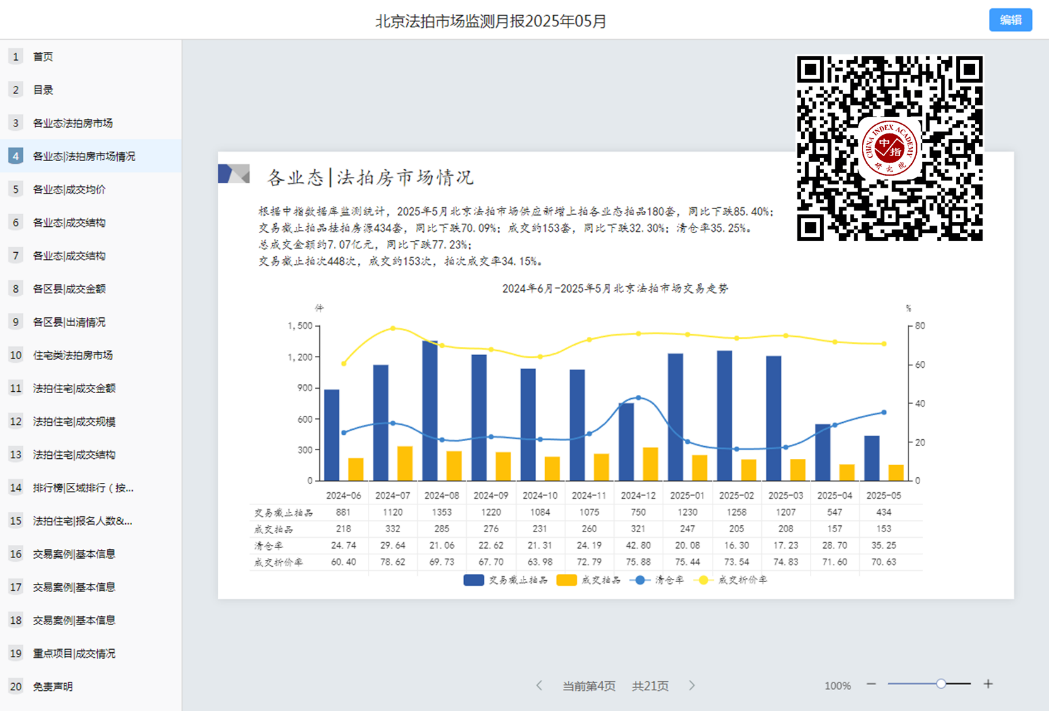The width and height of the screenshot is (1049, 711).
Task: Select page 4 各业态|法拍房市场情况
Action: pos(90,156)
